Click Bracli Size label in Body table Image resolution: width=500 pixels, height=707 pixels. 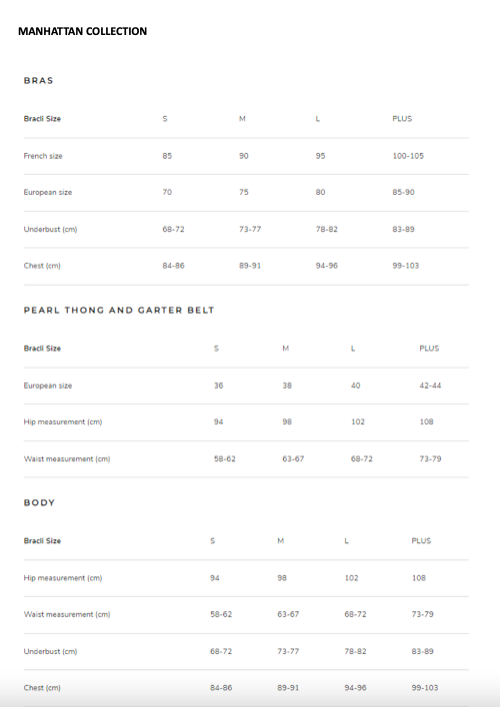click(42, 541)
